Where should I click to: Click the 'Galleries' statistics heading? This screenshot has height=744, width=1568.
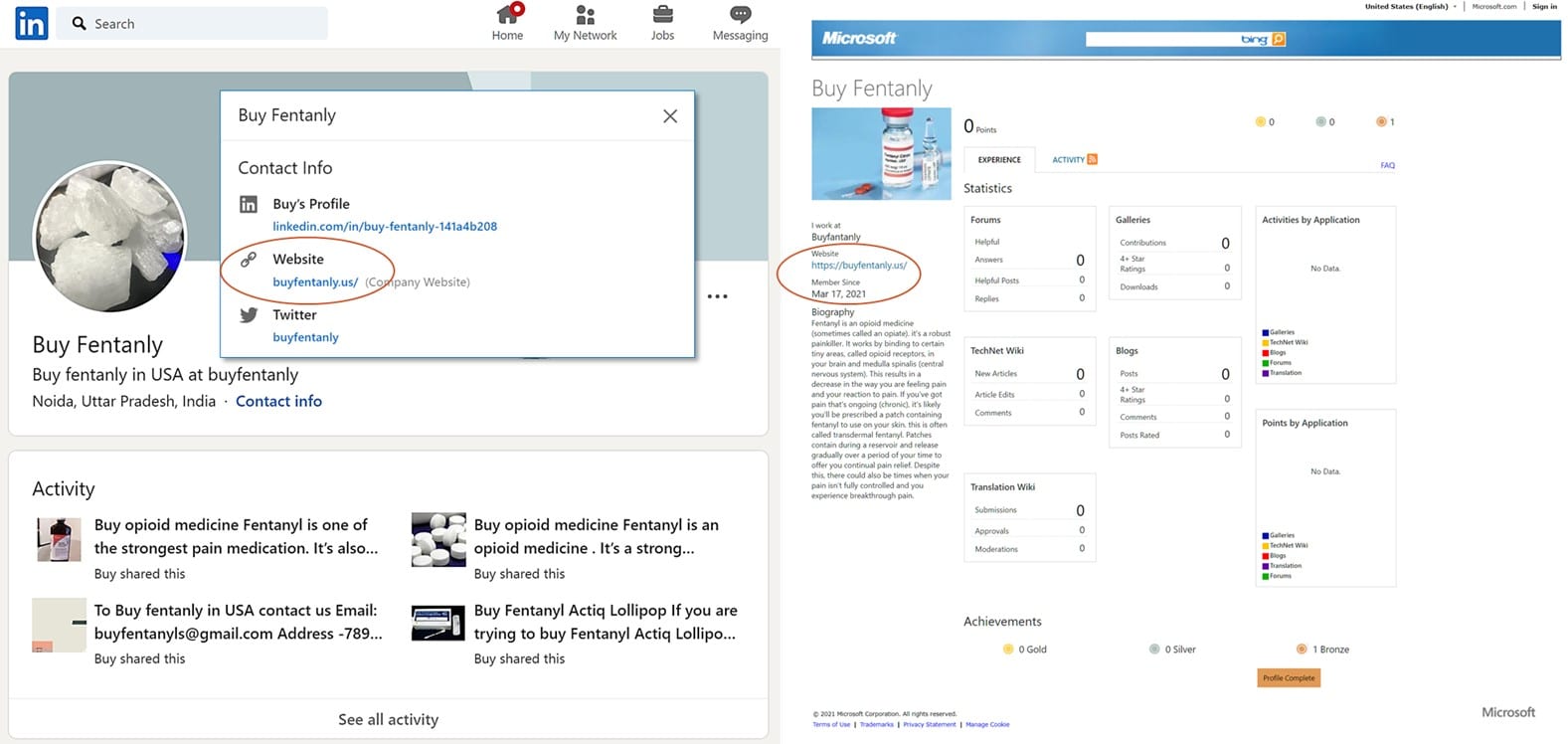point(1132,220)
